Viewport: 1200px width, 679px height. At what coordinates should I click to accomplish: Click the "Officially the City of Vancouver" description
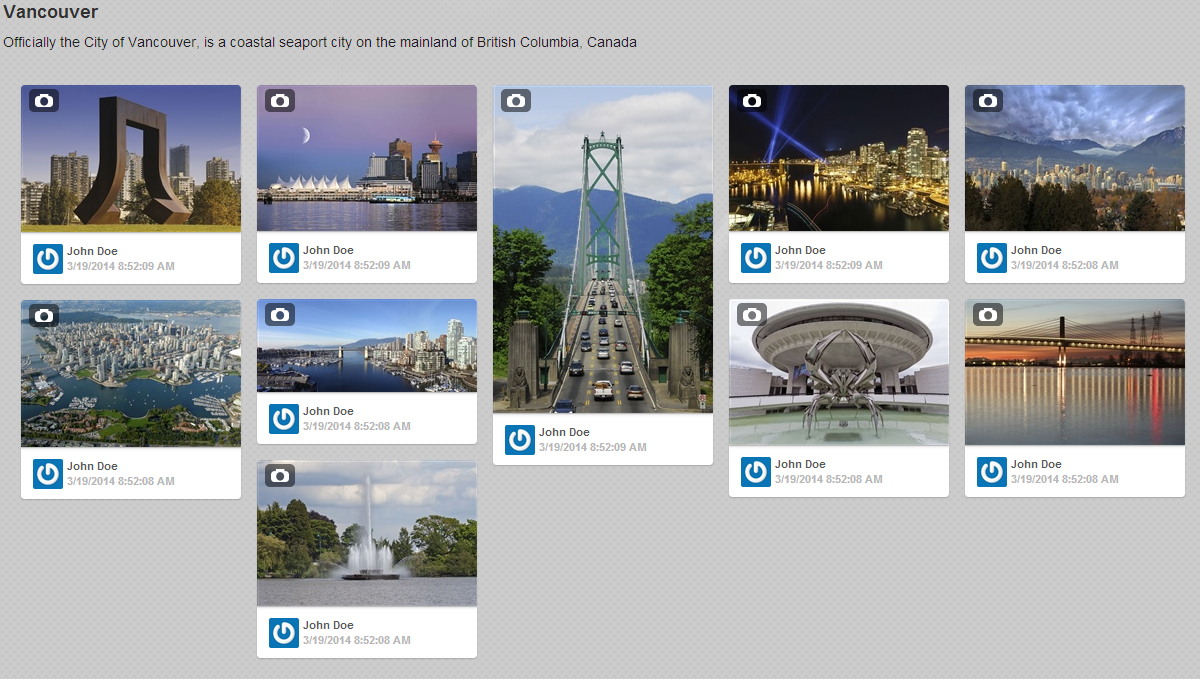click(x=320, y=43)
